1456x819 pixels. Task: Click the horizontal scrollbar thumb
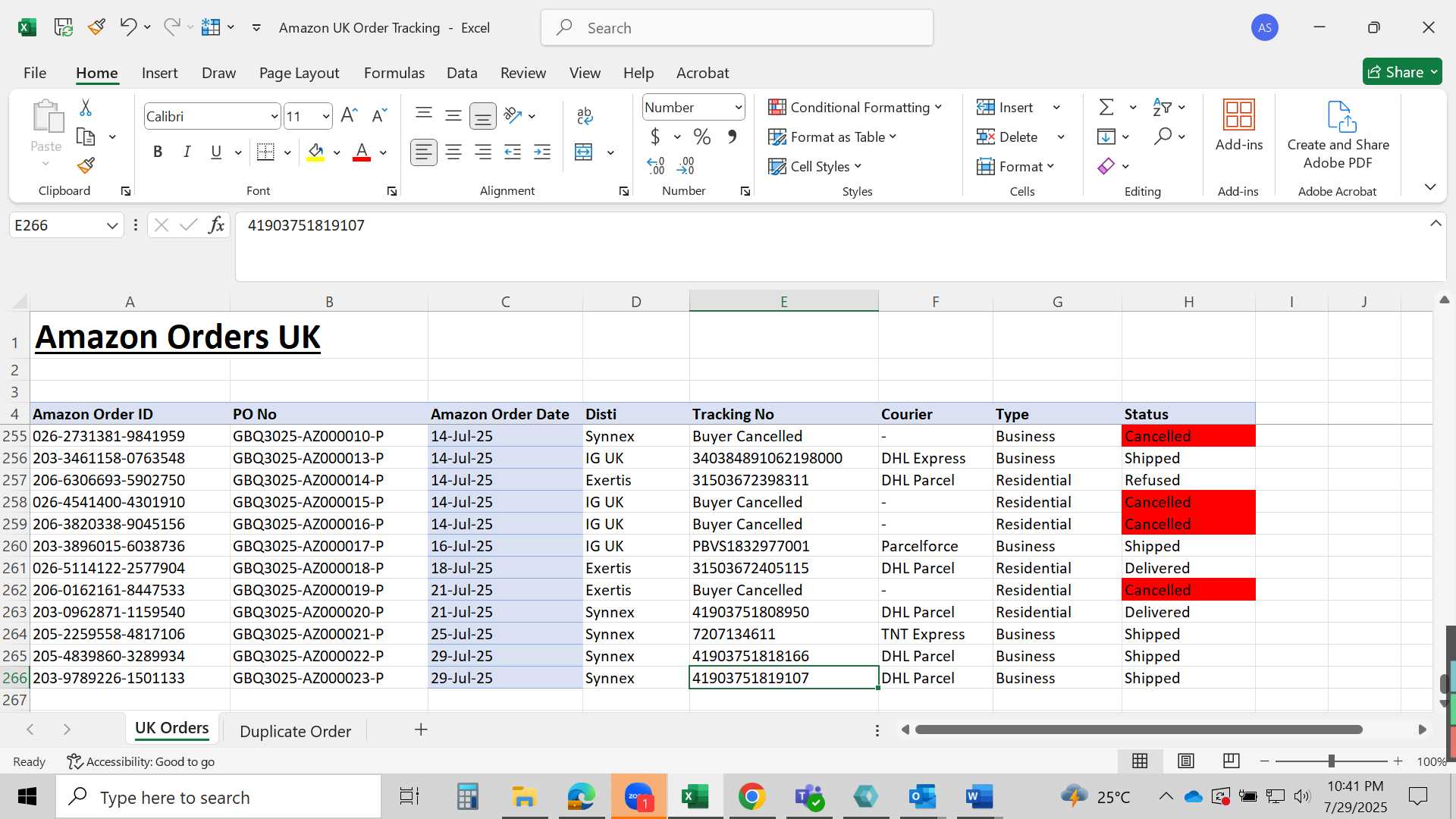[x=1138, y=730]
